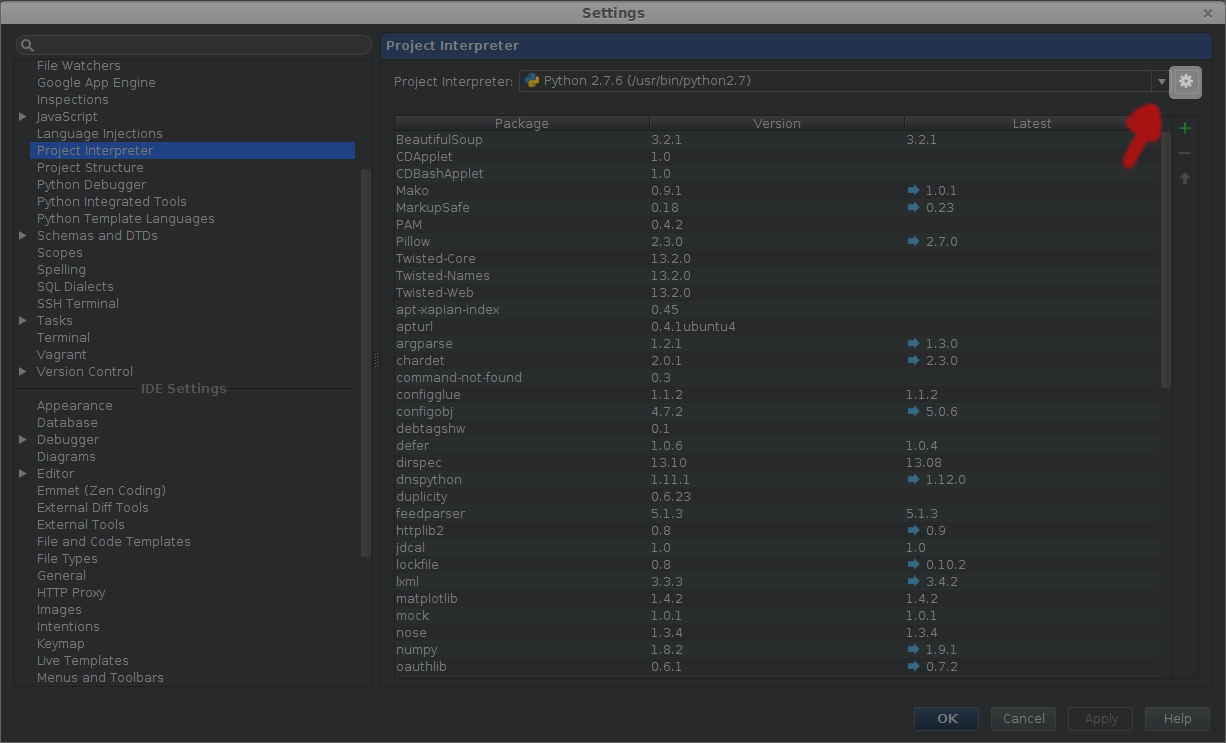Expand the Version Control node

point(23,372)
